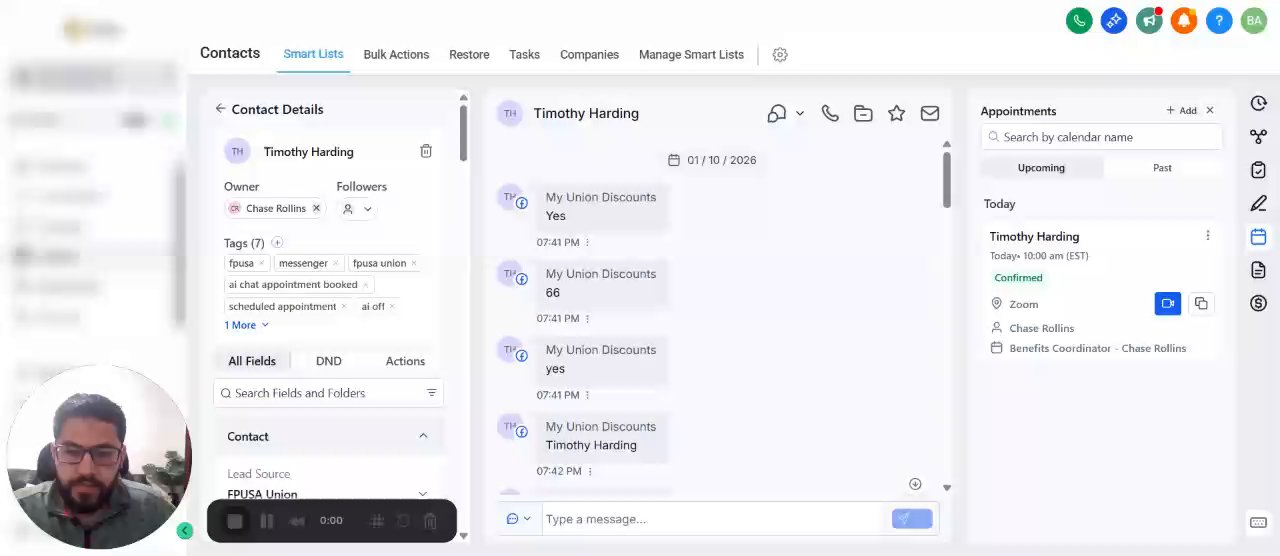Open the appointments calendar sidebar icon
This screenshot has width=1280, height=556.
click(x=1259, y=237)
